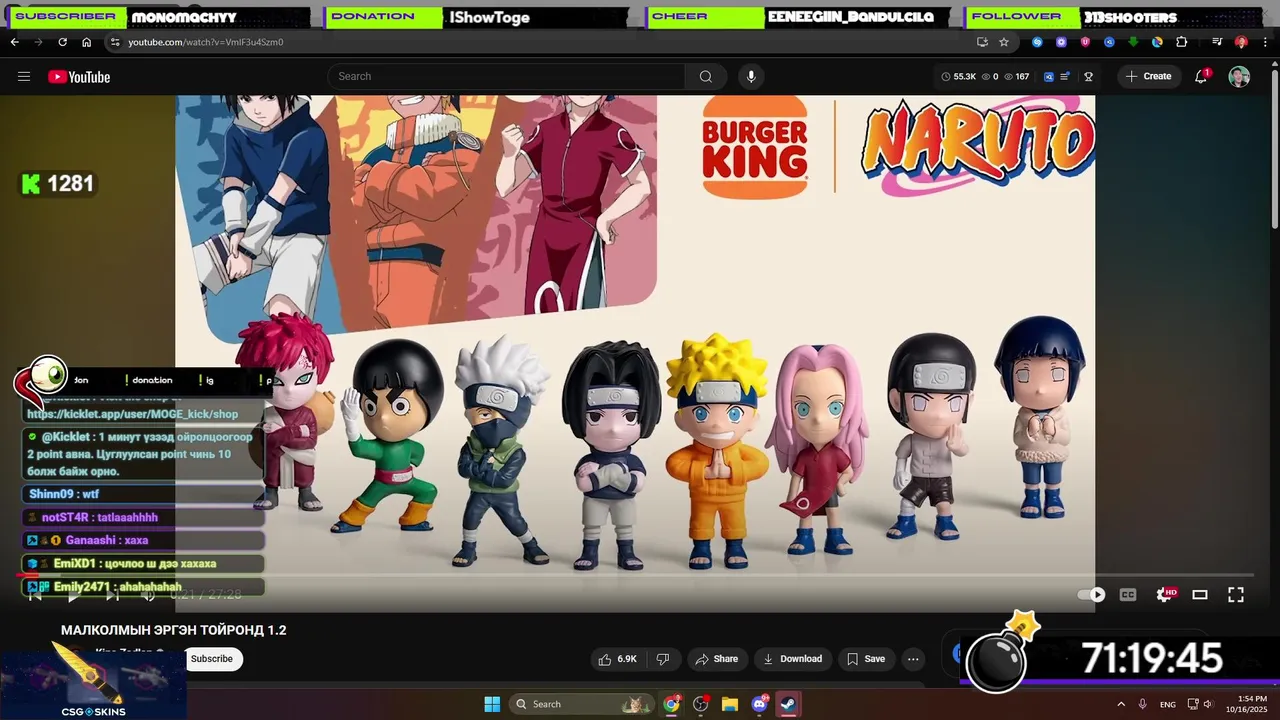
Task: Toggle closed captions CC button
Action: click(x=1128, y=594)
